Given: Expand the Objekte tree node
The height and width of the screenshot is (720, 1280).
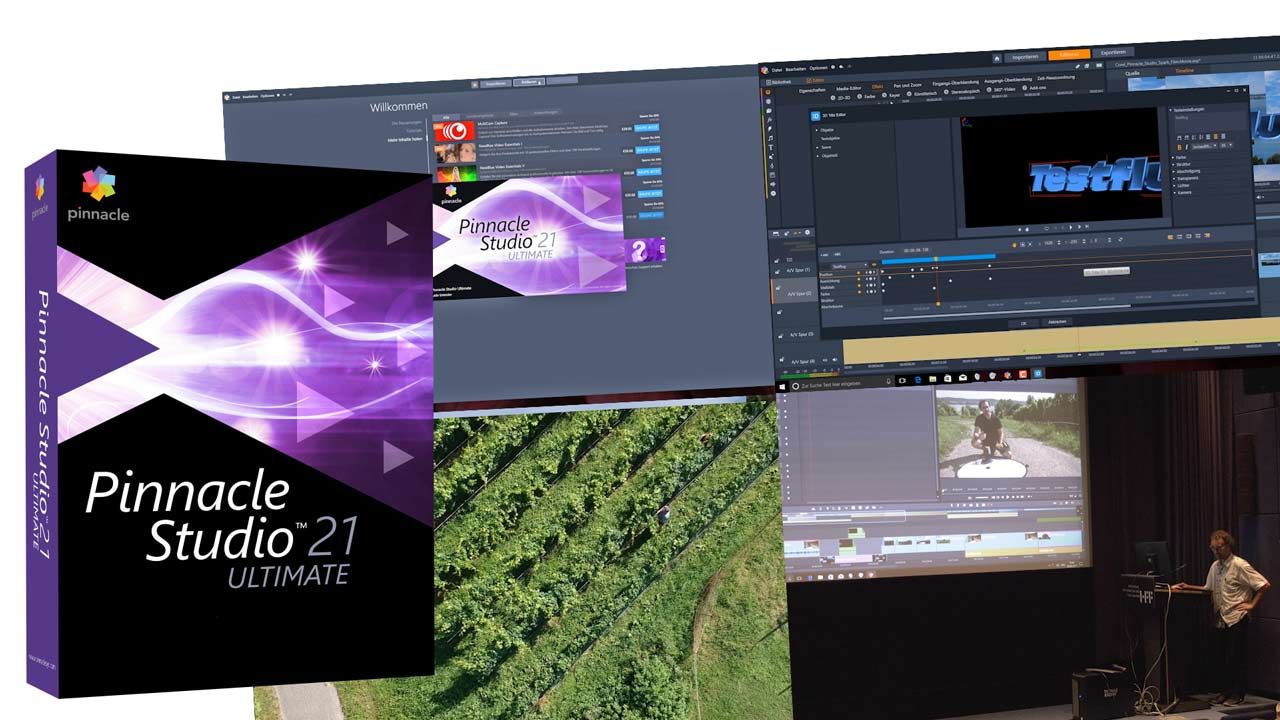Looking at the screenshot, I should pyautogui.click(x=817, y=130).
